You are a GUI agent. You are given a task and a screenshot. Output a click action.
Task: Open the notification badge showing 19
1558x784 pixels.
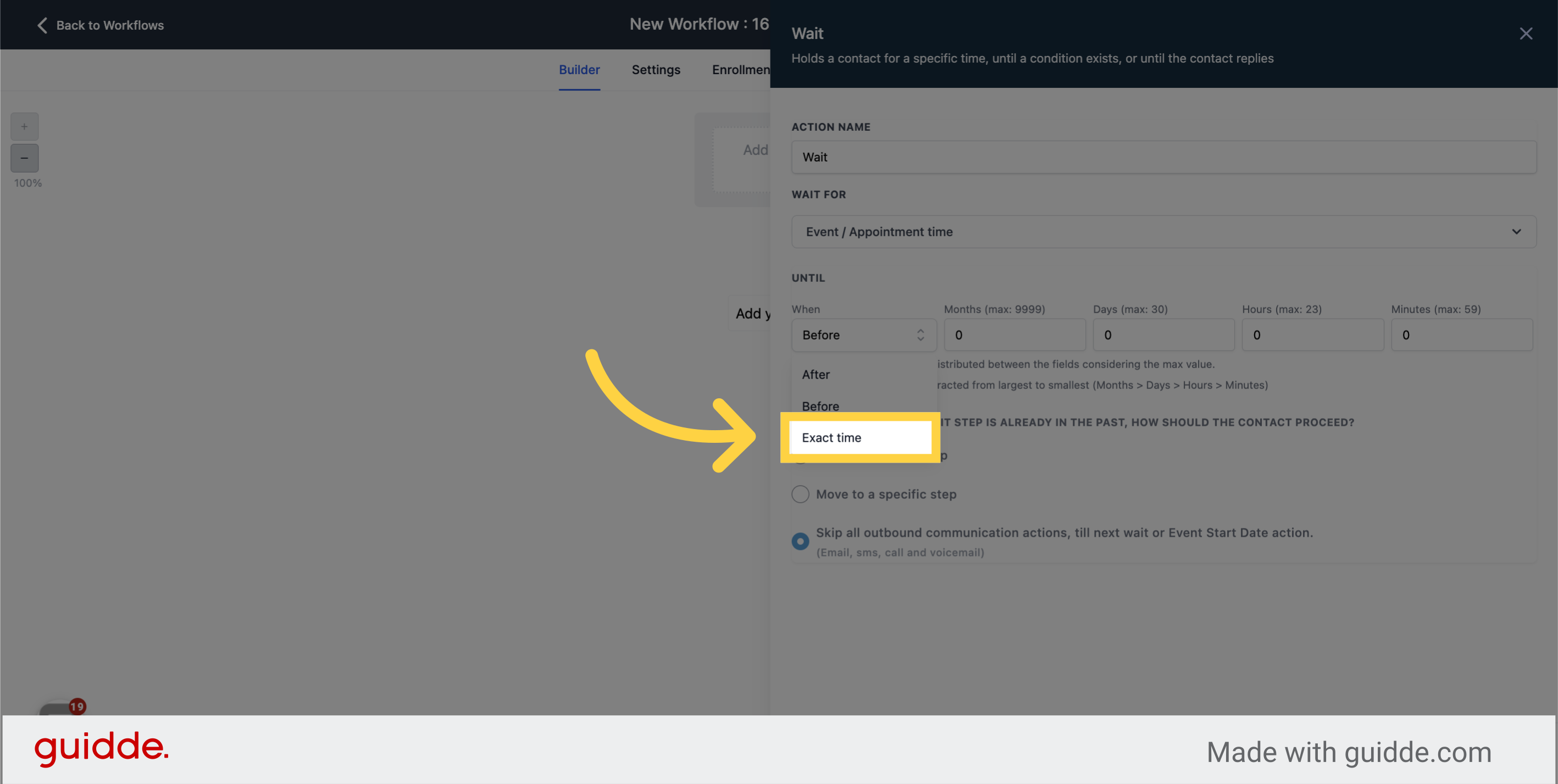76,705
